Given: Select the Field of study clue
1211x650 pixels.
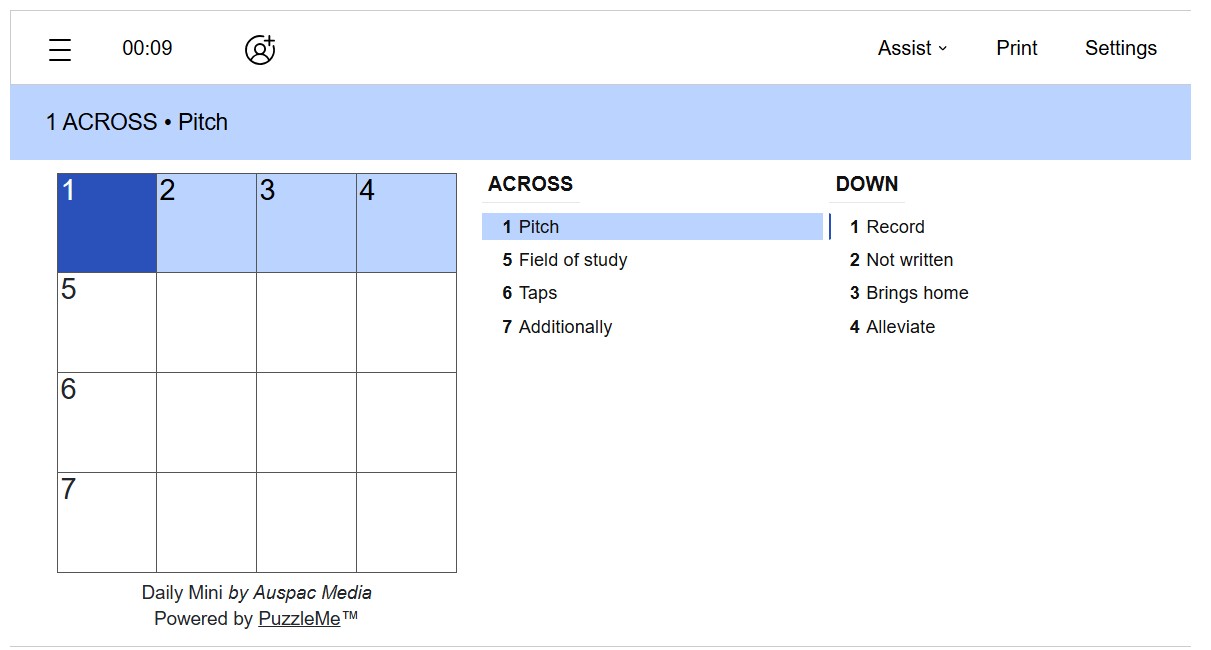Looking at the screenshot, I should (x=572, y=260).
